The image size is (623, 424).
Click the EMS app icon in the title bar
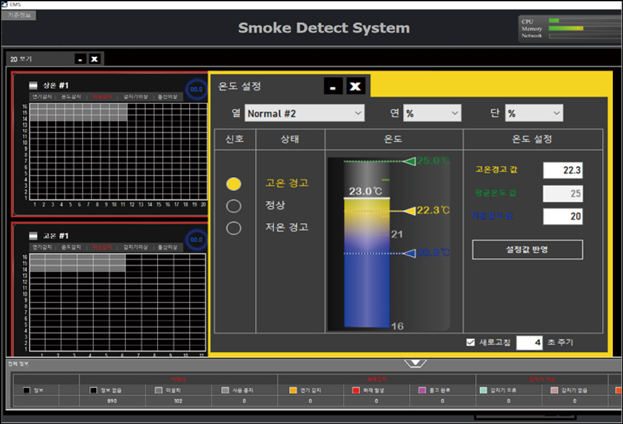tap(4, 4)
